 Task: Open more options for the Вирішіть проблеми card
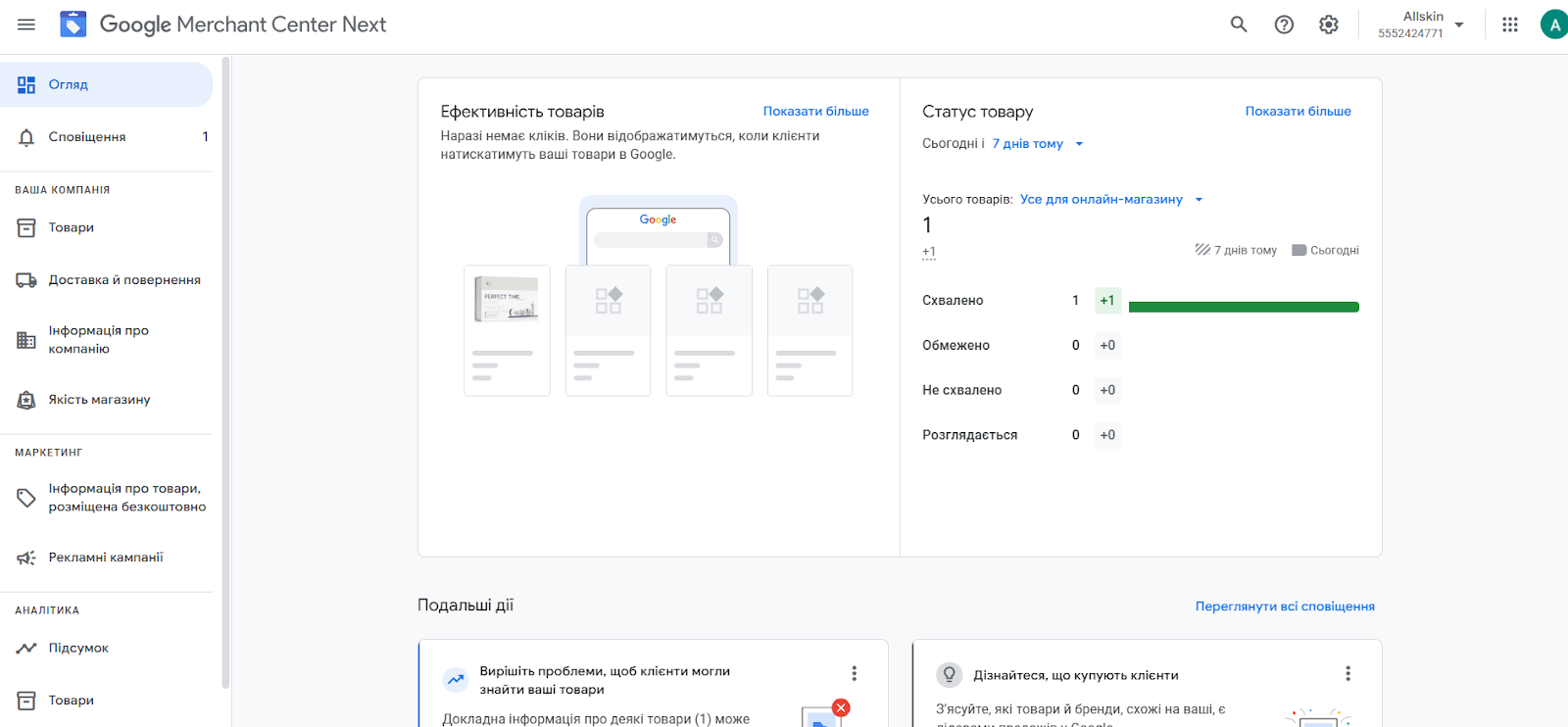coord(855,673)
